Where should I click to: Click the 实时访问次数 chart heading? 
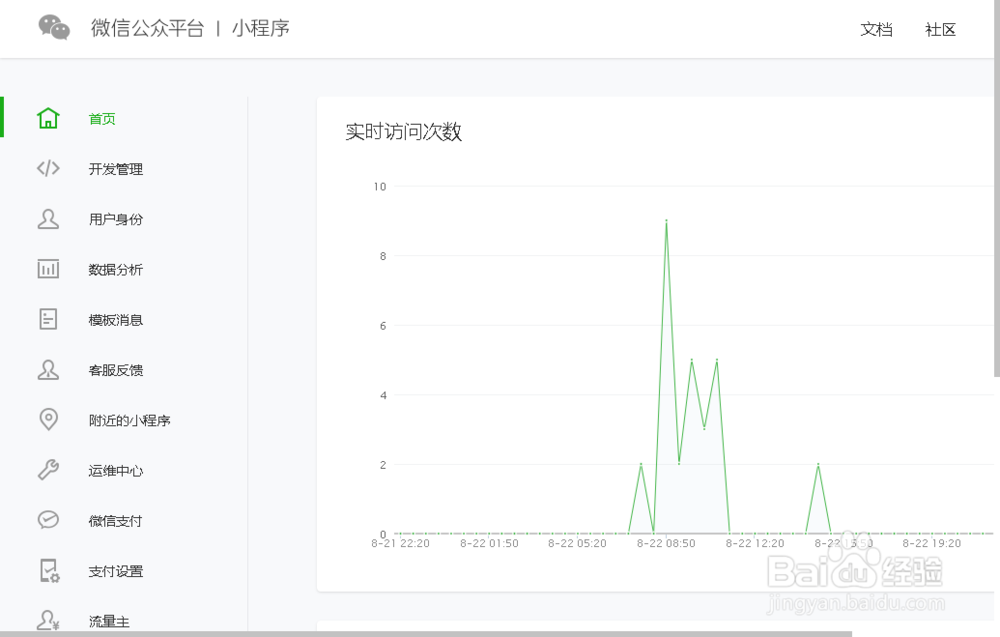404,131
